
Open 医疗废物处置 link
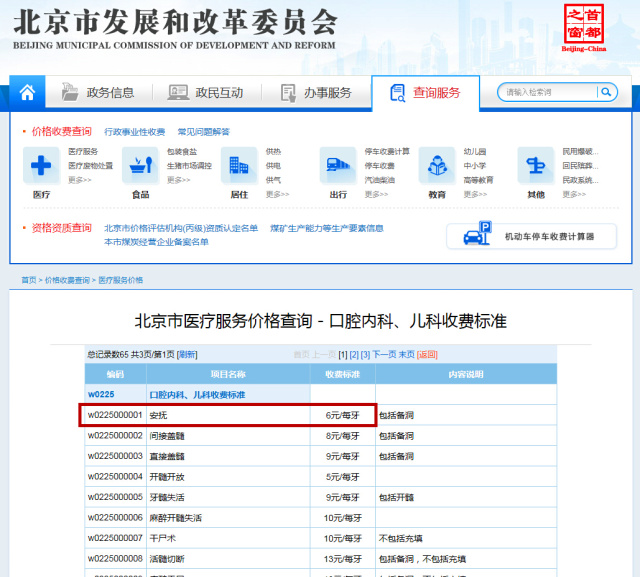click(90, 166)
